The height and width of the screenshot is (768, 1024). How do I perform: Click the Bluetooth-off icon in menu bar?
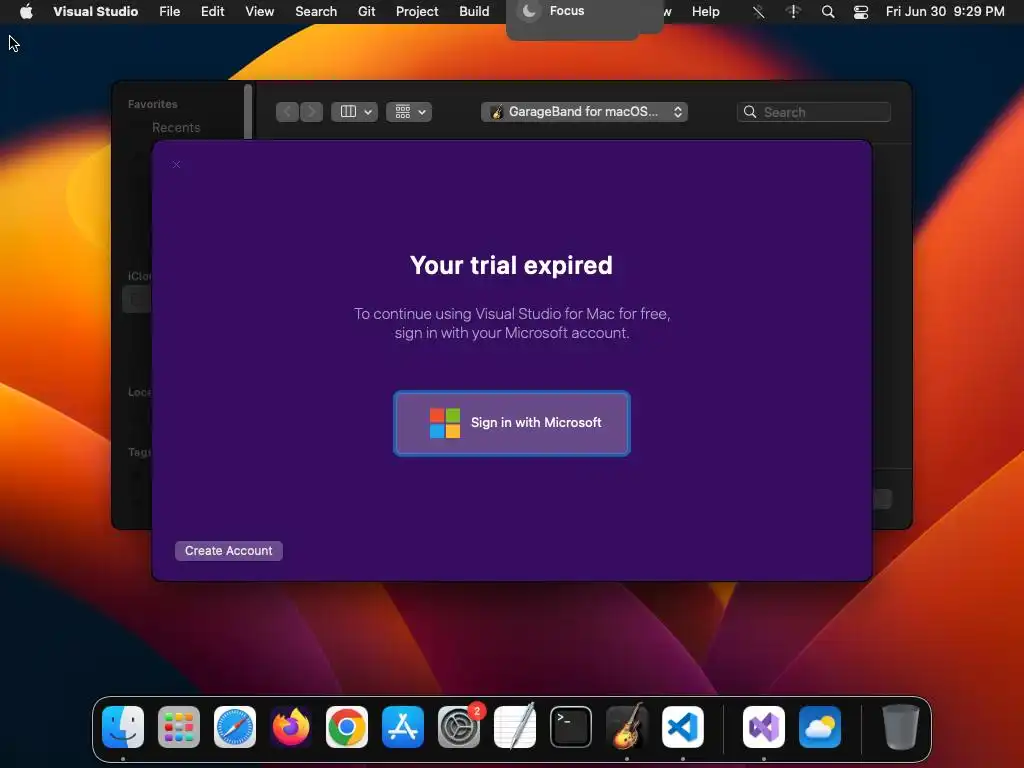758,12
